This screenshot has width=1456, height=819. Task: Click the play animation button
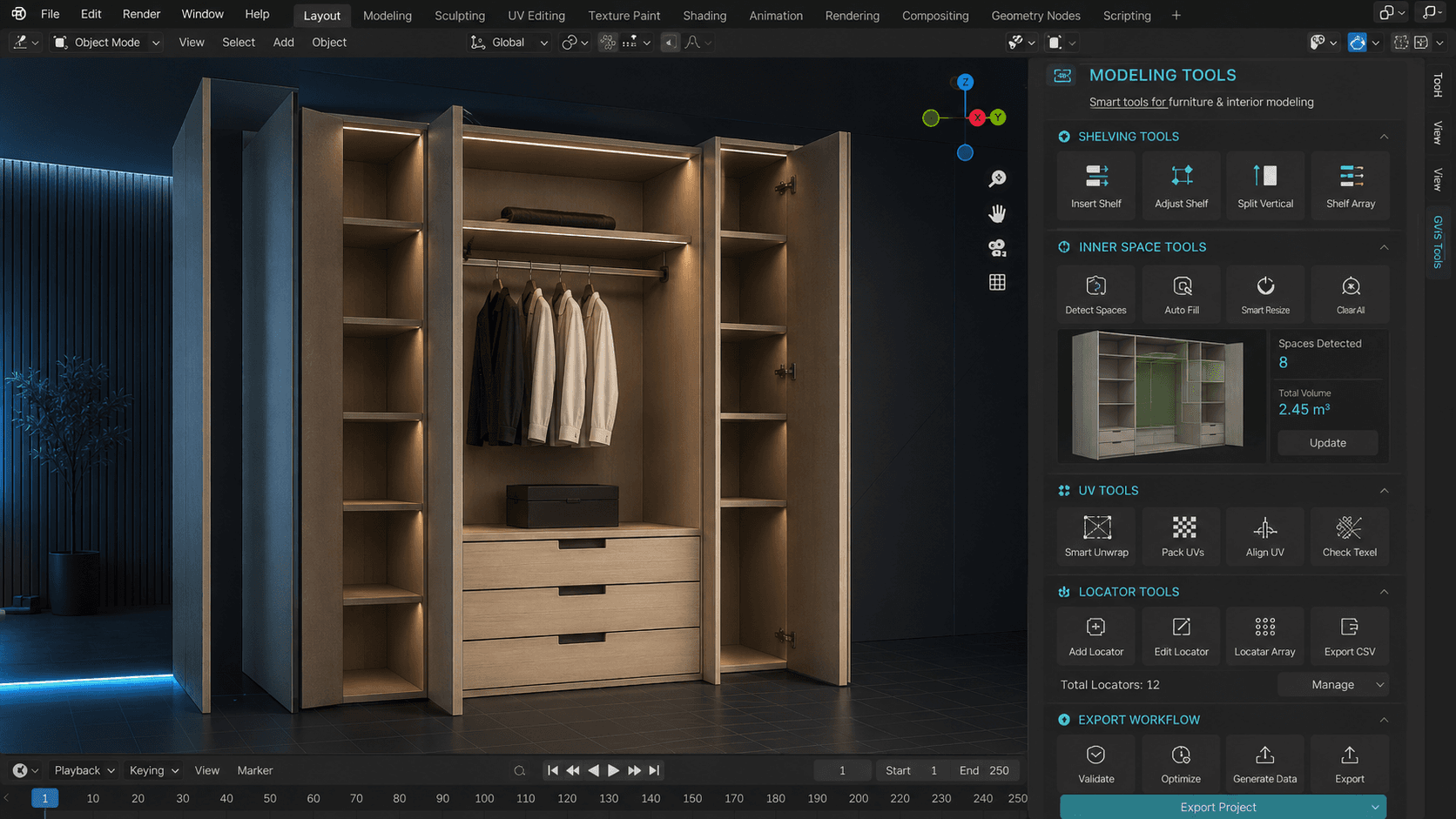pos(613,770)
